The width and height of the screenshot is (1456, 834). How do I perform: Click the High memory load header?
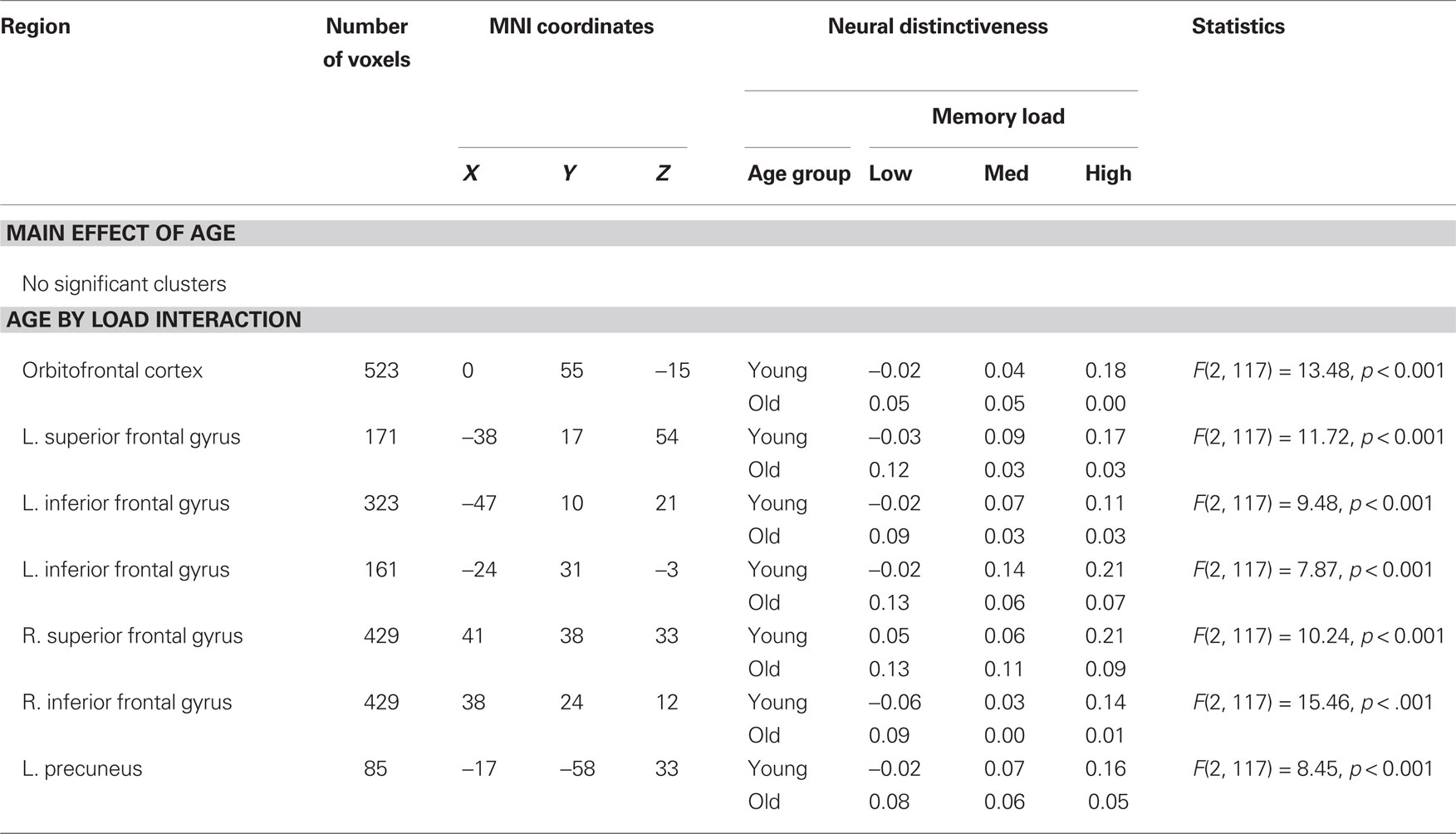pyautogui.click(x=1108, y=174)
